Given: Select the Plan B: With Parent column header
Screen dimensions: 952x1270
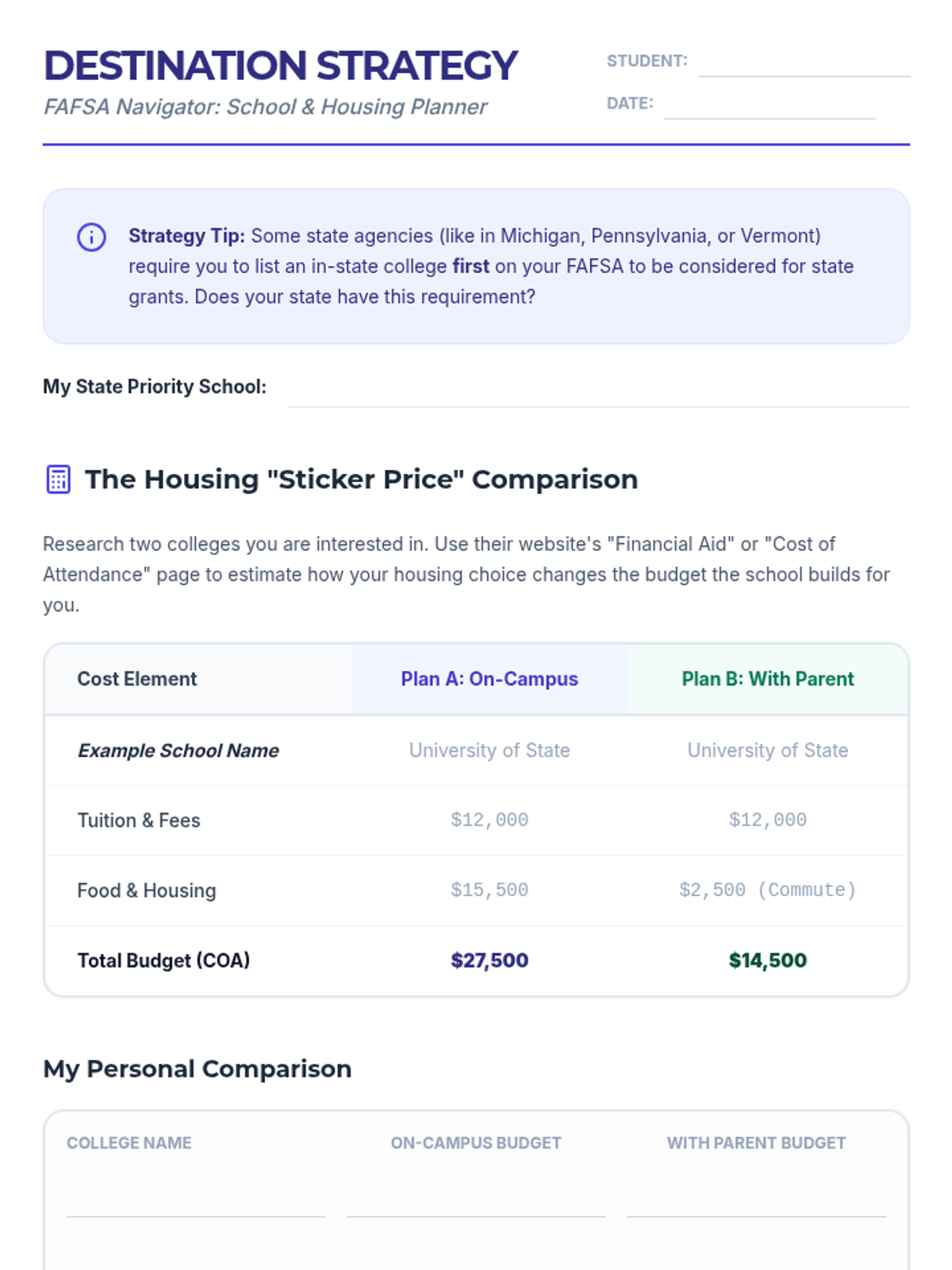Looking at the screenshot, I should point(767,679).
